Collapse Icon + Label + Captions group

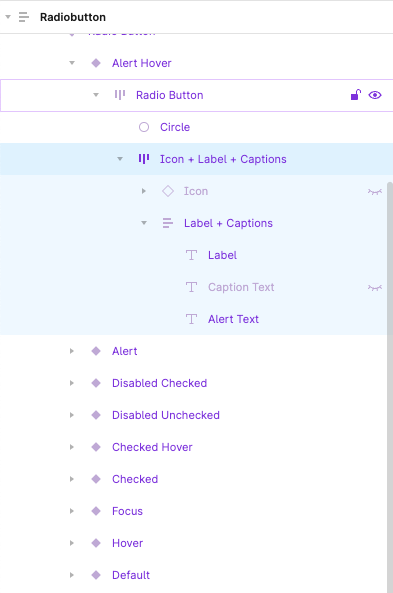coord(120,159)
